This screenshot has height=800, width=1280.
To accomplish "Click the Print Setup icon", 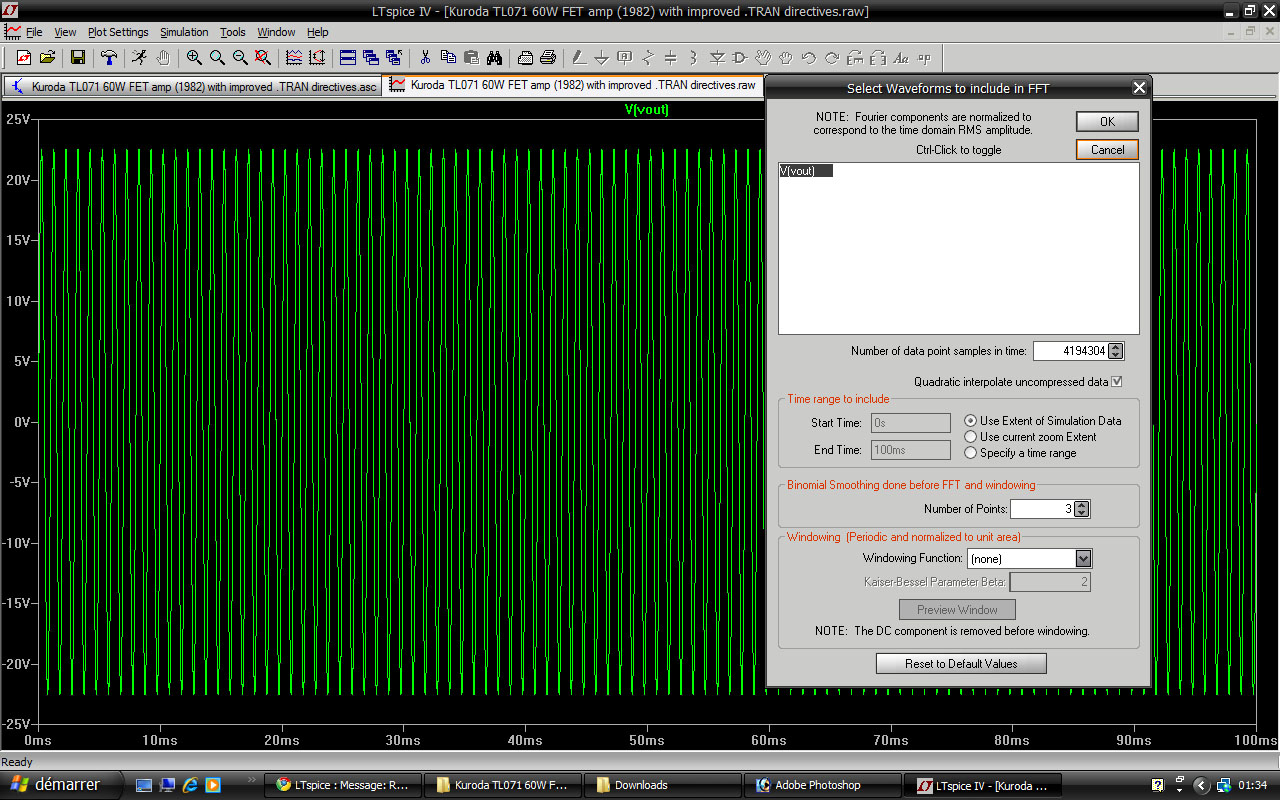I will 525,58.
